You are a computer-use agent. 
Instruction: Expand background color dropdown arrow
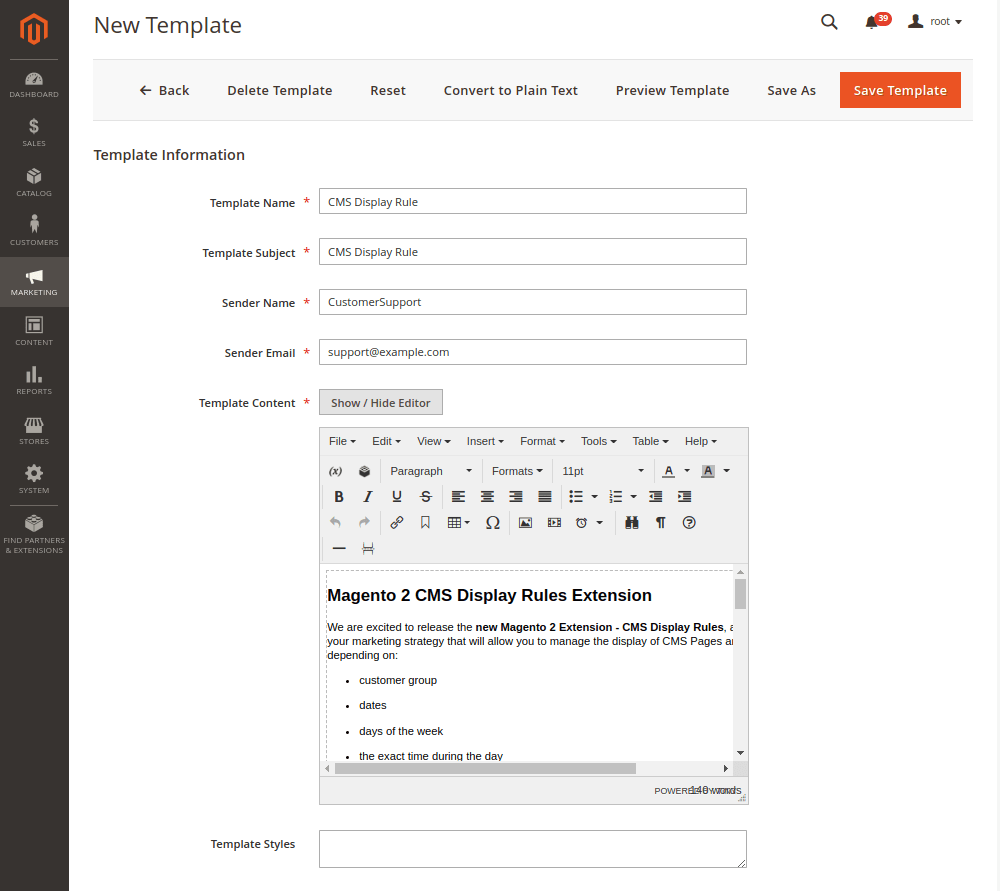[x=726, y=471]
